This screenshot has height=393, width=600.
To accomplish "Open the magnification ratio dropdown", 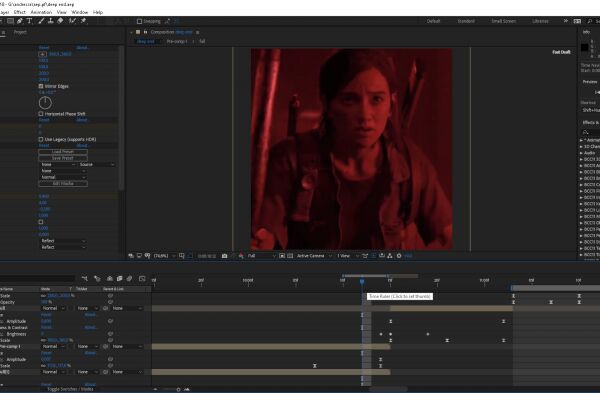I will point(165,256).
